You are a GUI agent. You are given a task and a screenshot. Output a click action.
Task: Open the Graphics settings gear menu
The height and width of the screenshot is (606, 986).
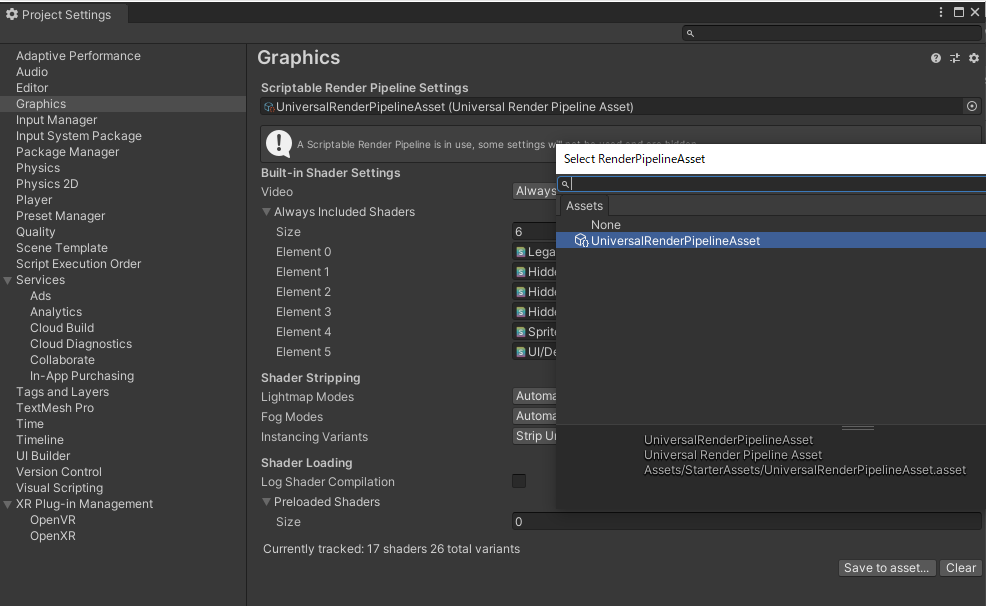(974, 59)
